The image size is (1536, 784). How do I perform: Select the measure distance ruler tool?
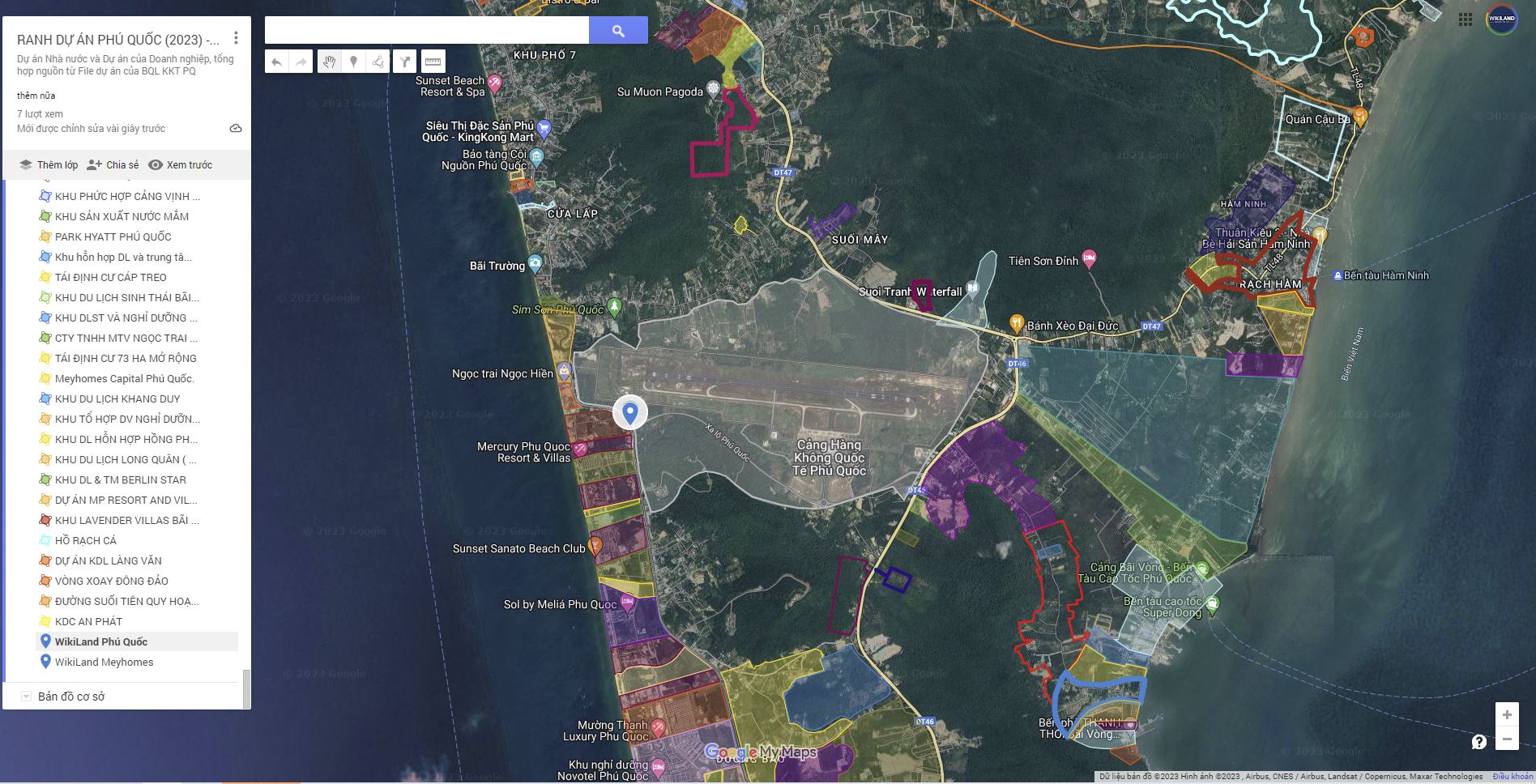pos(433,62)
